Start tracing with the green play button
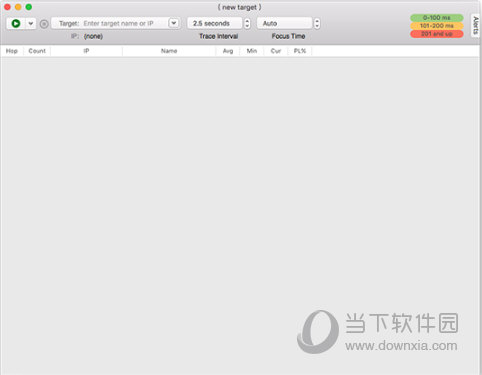 (15, 23)
